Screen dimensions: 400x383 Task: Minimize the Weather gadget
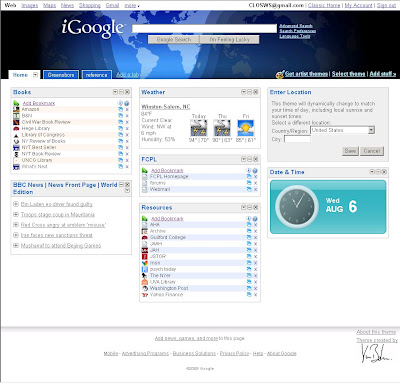(249, 92)
